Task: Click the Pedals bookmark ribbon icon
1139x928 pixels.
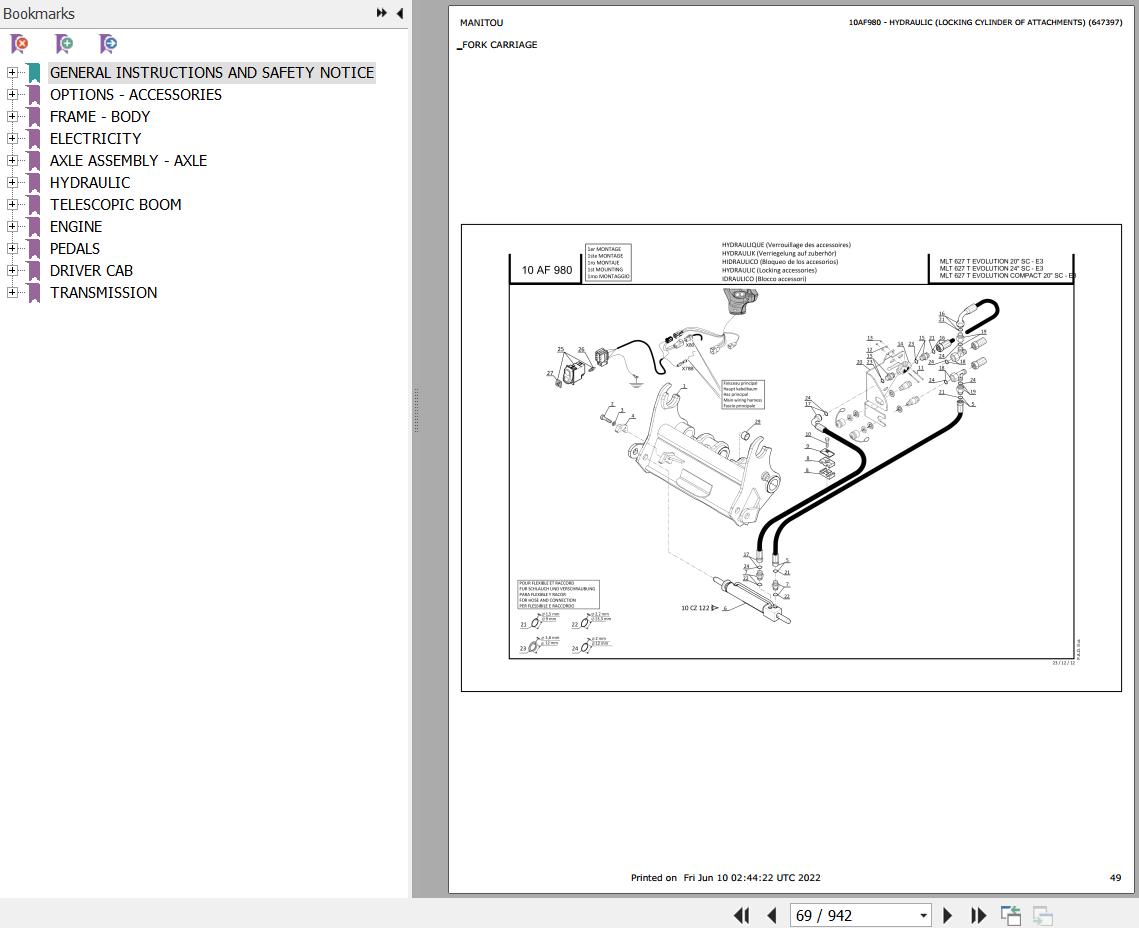Action: pyautogui.click(x=33, y=248)
